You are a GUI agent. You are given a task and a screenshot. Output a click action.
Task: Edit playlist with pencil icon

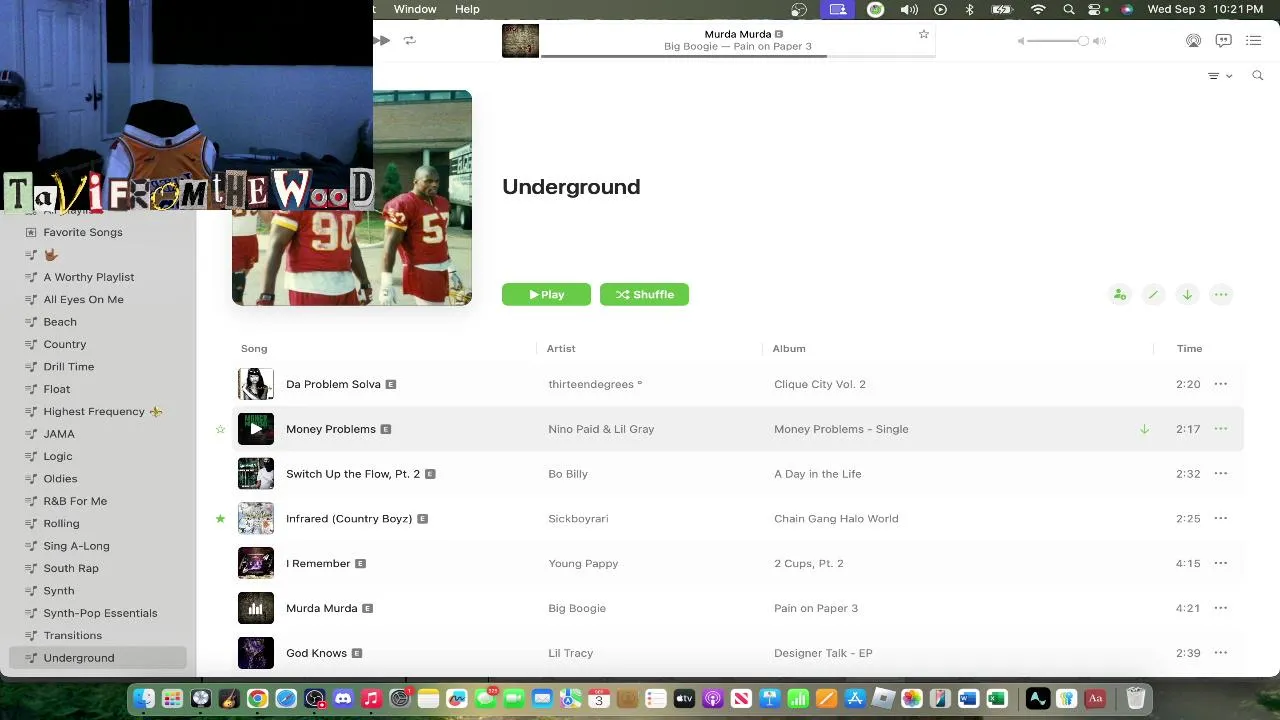tap(1153, 295)
